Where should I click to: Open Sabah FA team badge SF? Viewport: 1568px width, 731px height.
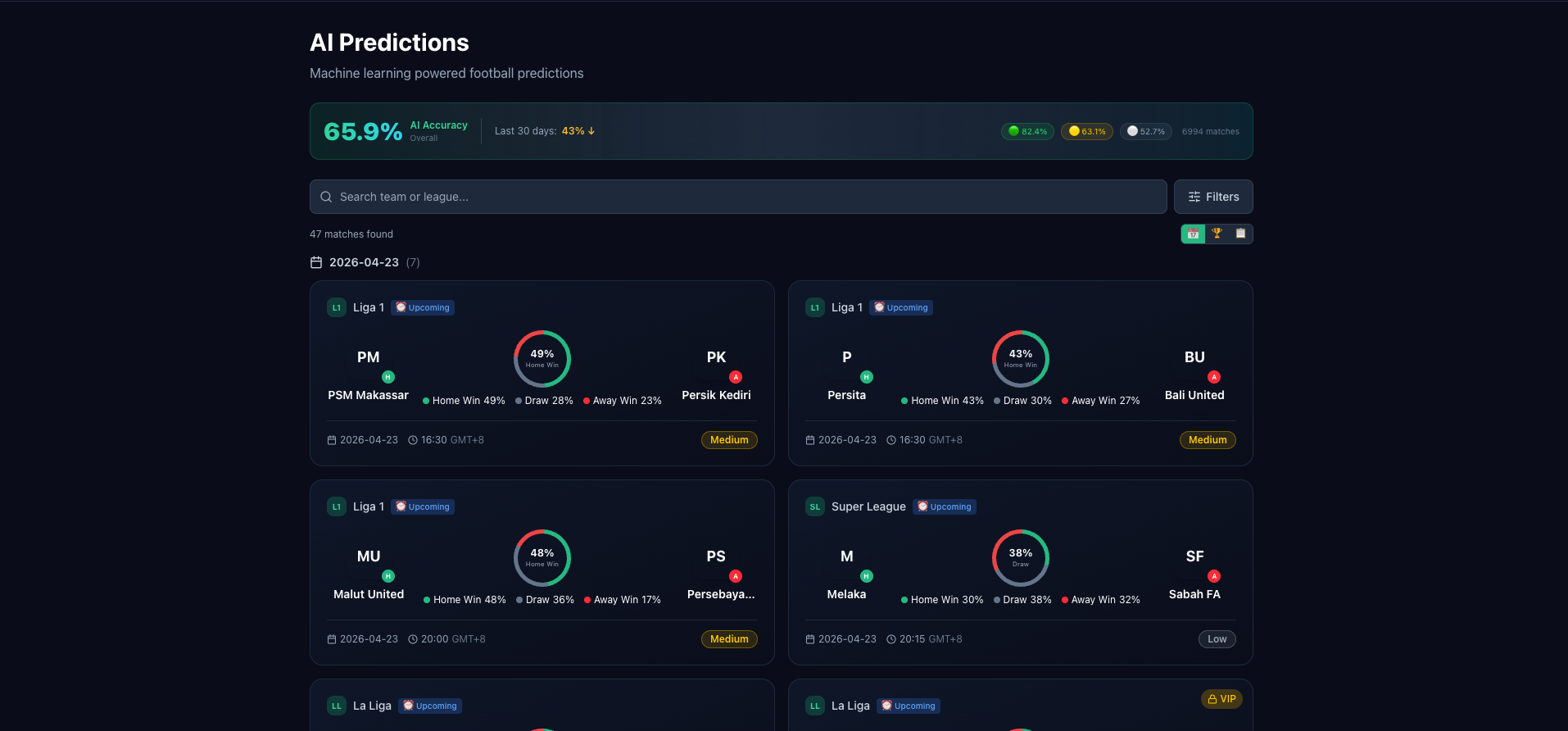[1194, 556]
